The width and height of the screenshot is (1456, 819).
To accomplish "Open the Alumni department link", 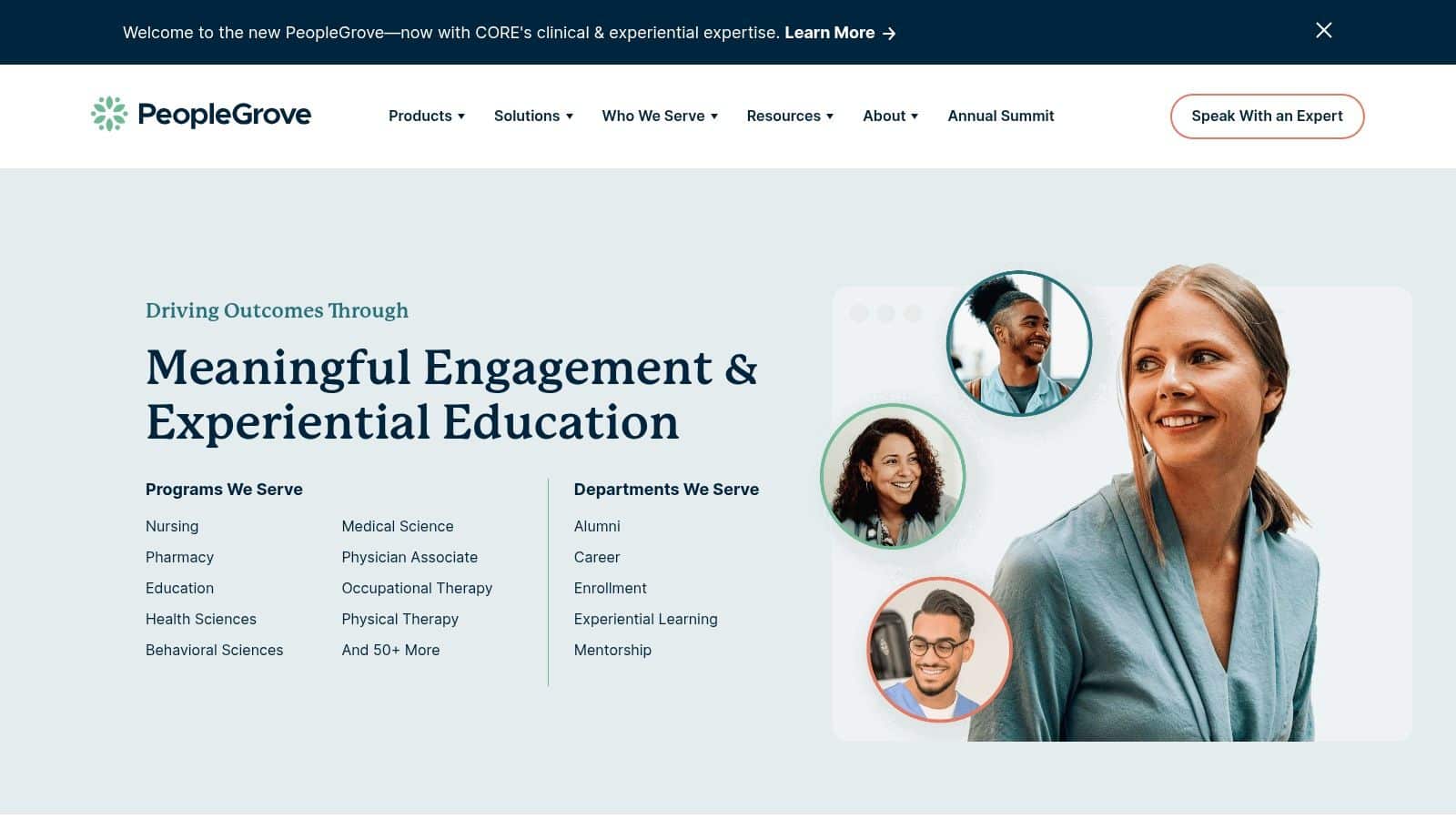I will coord(597,526).
